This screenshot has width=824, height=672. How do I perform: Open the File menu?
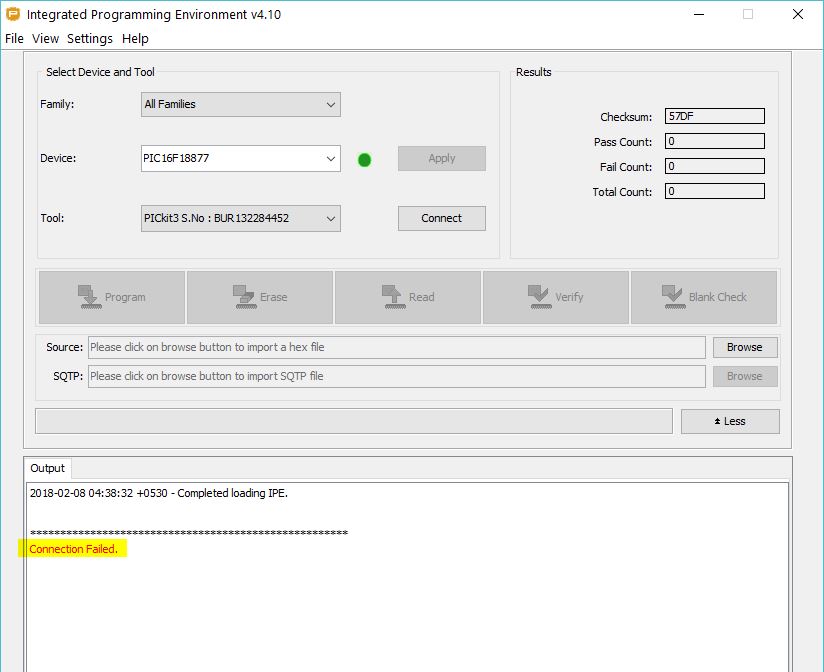tap(14, 39)
